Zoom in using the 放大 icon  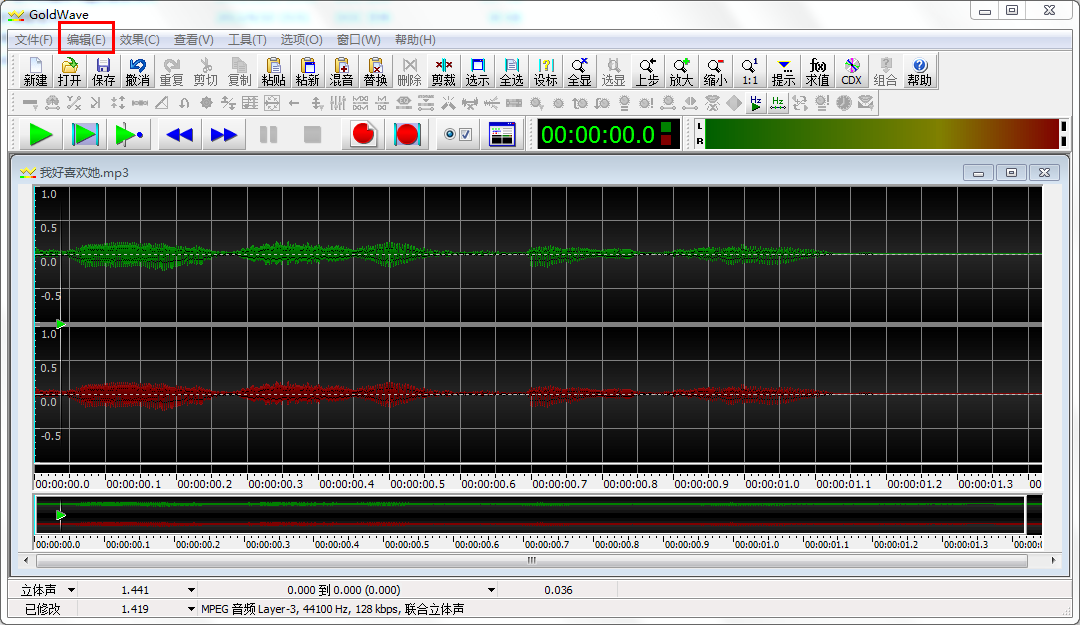(681, 71)
